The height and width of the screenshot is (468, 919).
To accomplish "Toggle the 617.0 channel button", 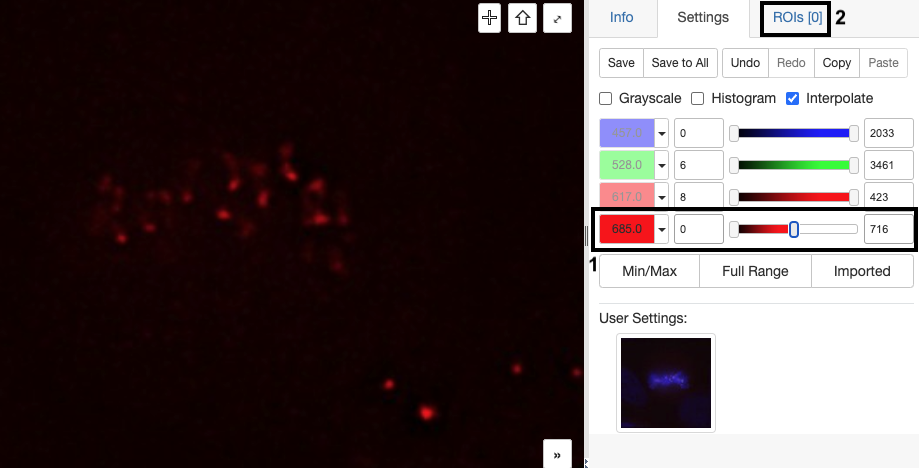I will 627,197.
